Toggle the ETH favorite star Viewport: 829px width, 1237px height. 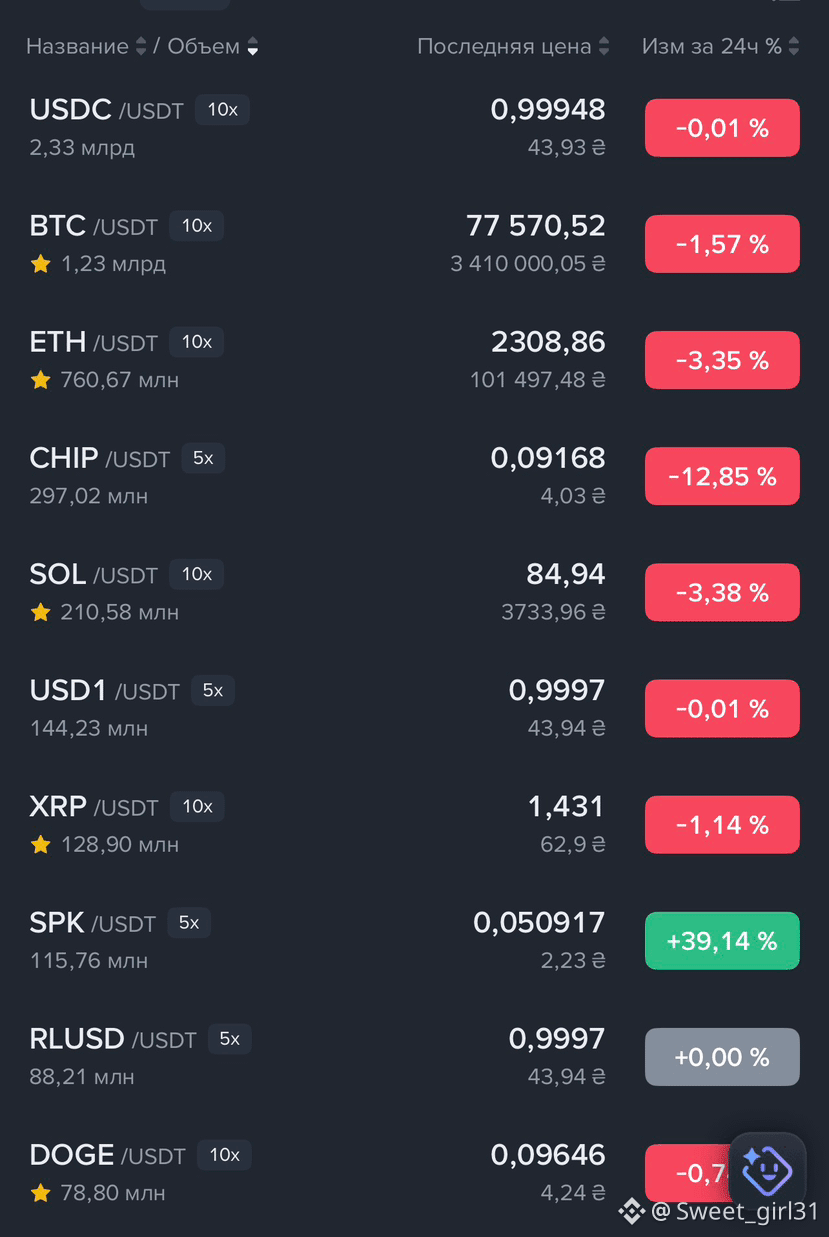pos(40,380)
